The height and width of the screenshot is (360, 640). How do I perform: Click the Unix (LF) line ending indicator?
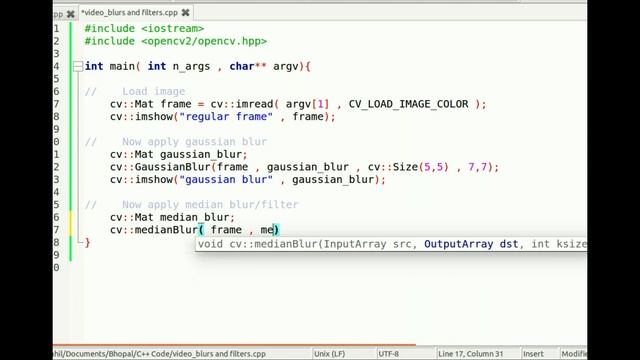(329, 354)
